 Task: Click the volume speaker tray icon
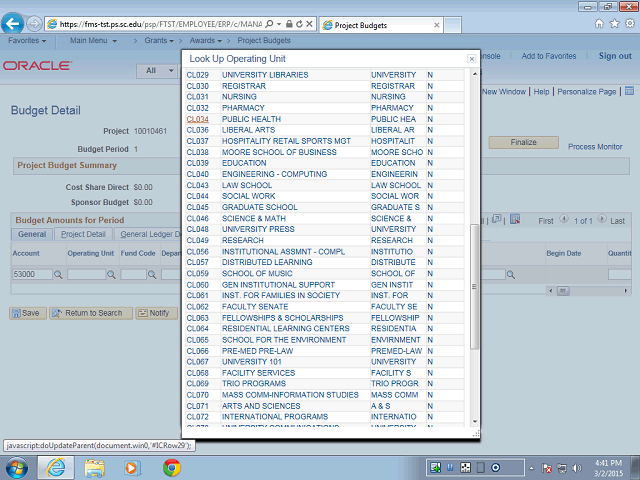tap(577, 468)
